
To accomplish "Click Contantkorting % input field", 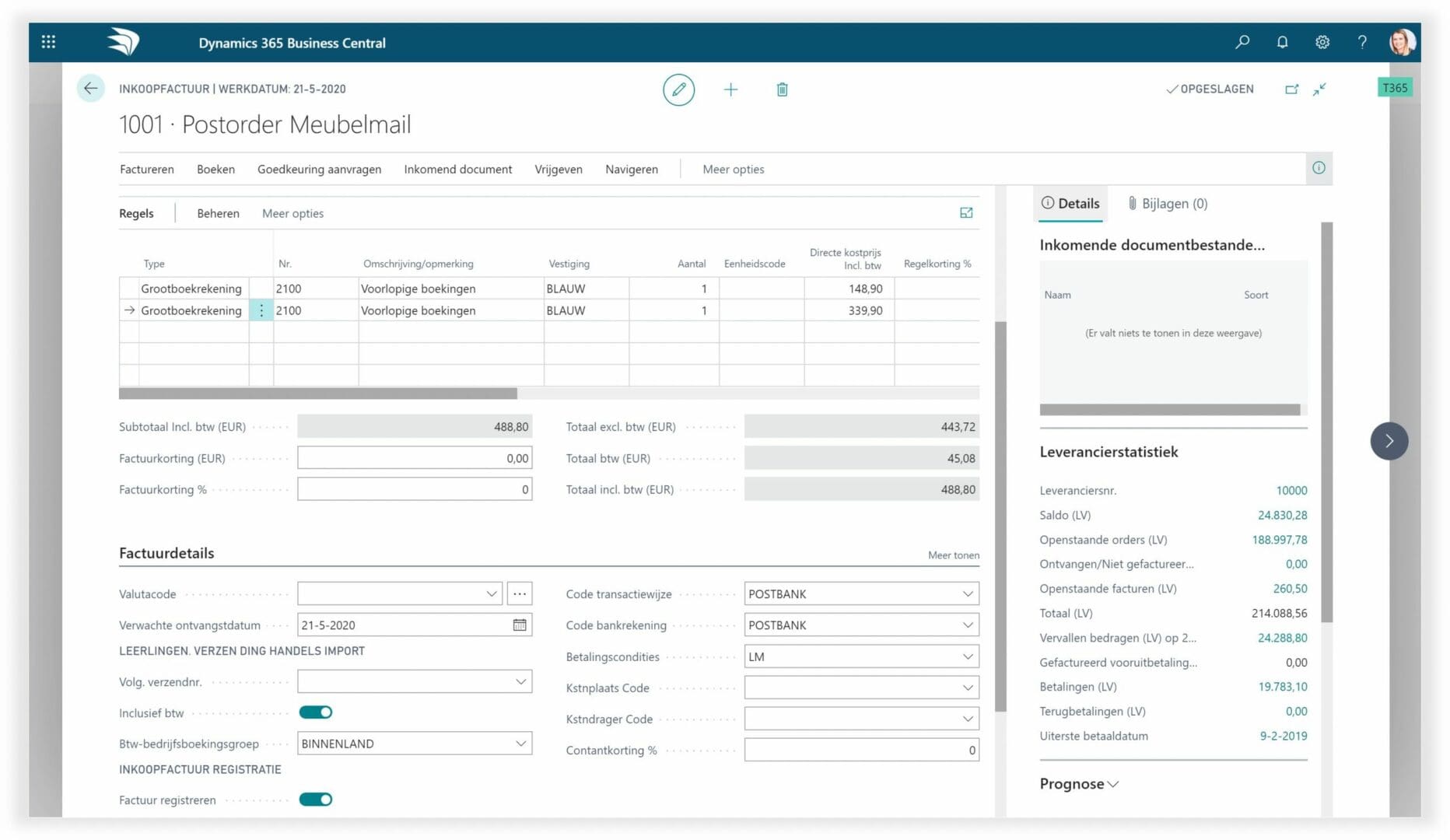I will (x=861, y=751).
